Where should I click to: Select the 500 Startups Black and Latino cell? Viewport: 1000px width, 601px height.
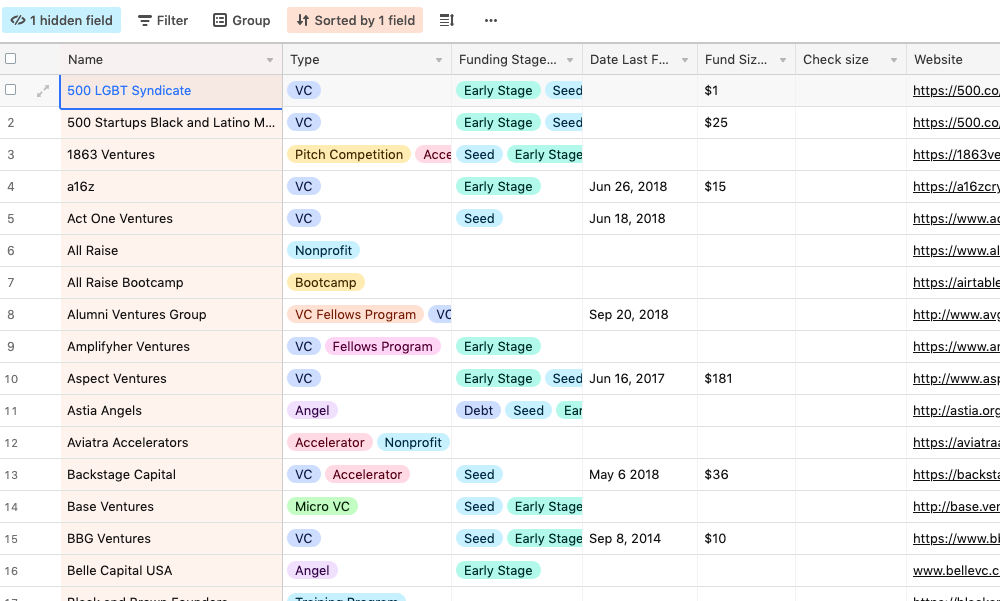[x=171, y=122]
